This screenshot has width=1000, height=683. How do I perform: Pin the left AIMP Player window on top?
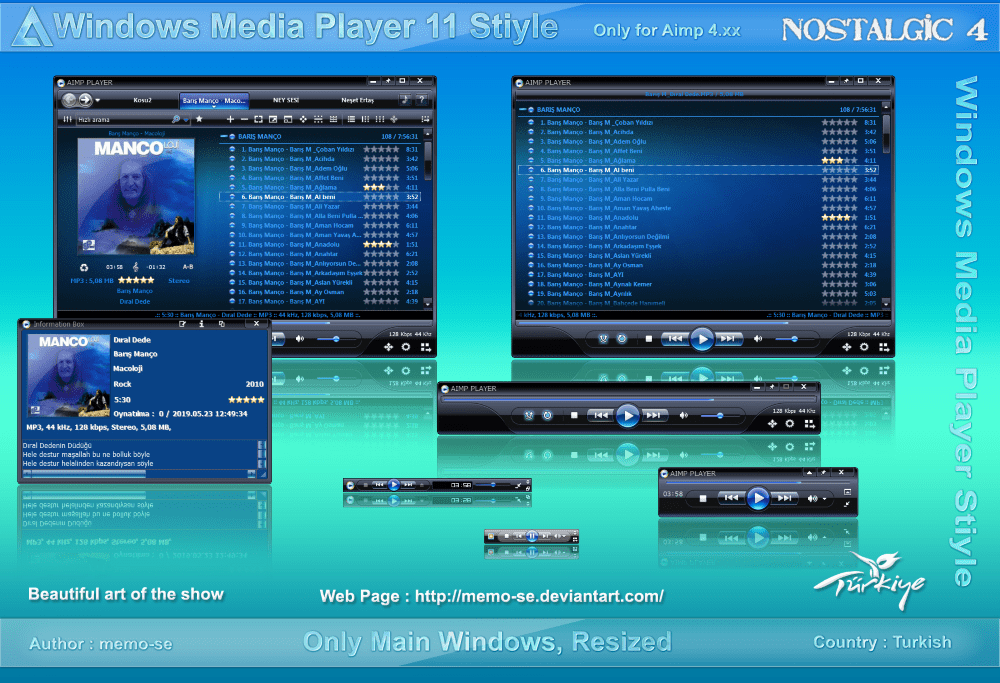point(388,81)
